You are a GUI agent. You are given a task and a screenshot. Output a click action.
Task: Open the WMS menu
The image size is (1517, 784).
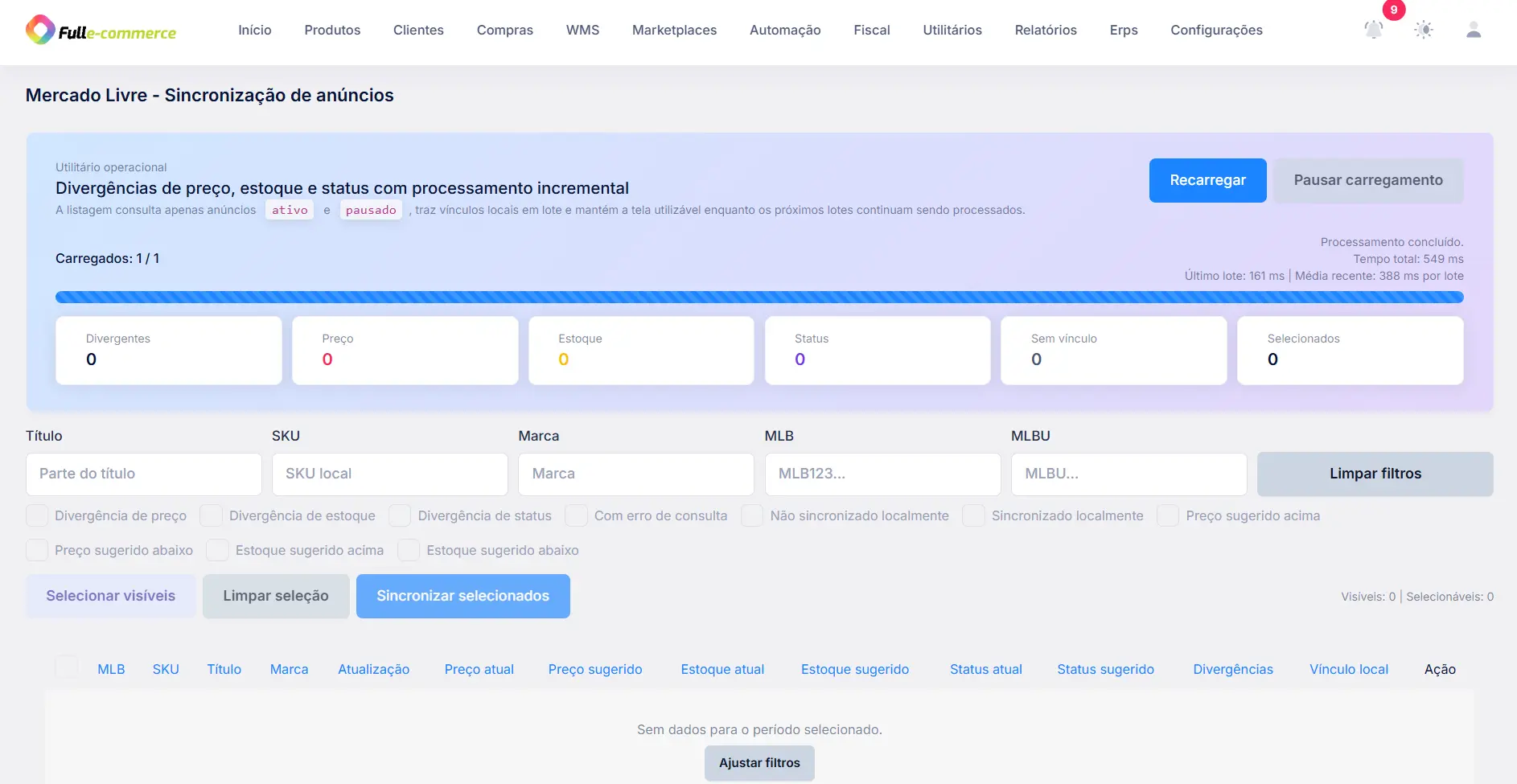pyautogui.click(x=582, y=31)
